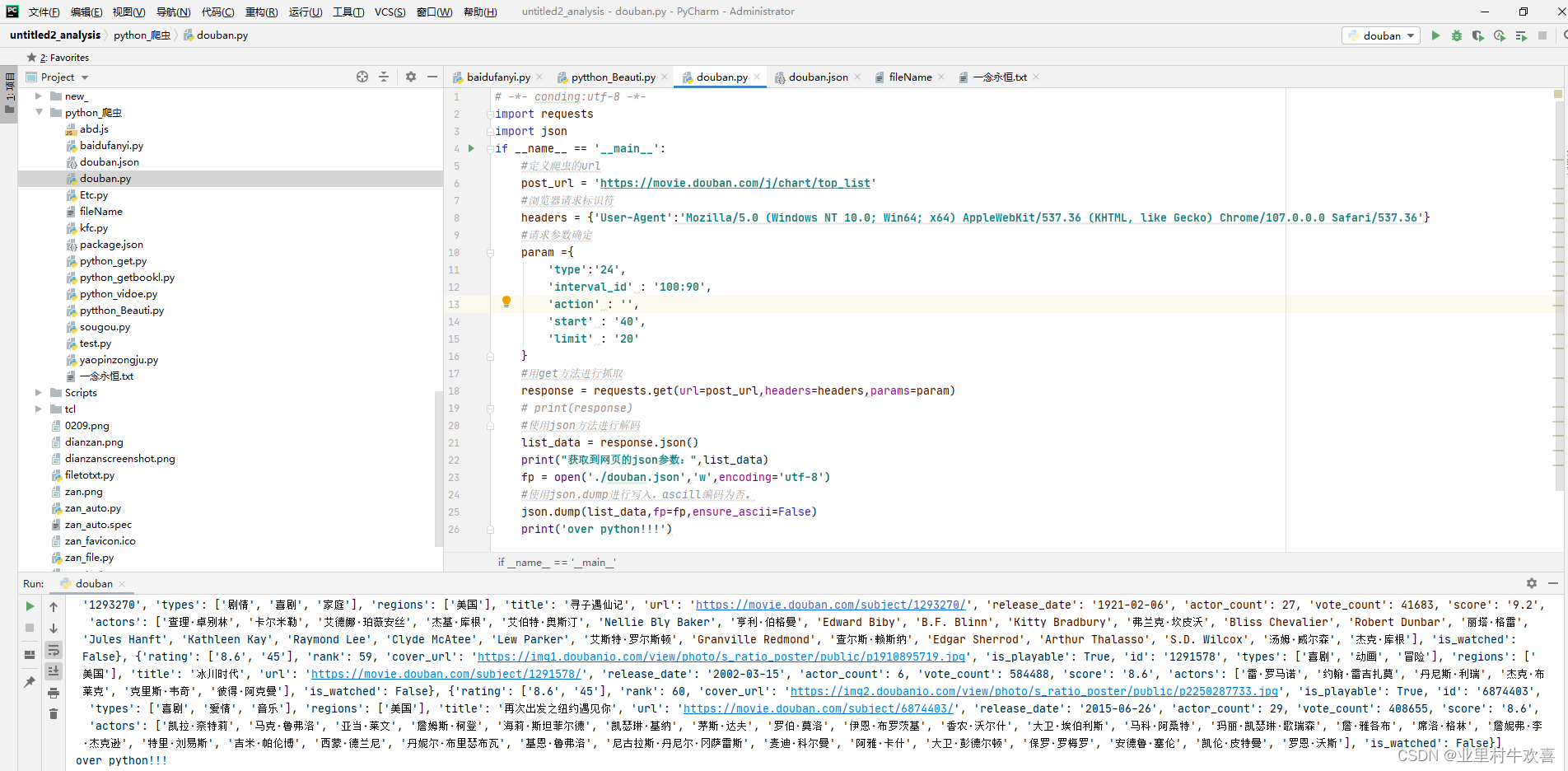This screenshot has height=771, width=1568.
Task: Expand the Scripts folder in project tree
Action: (39, 393)
